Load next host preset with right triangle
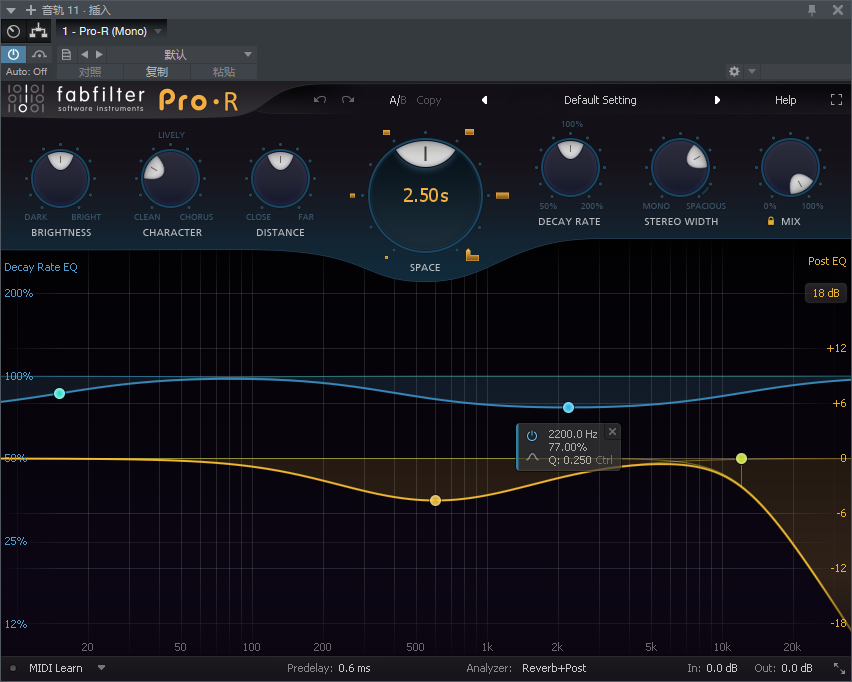Screen dimensions: 852x682 pos(99,54)
